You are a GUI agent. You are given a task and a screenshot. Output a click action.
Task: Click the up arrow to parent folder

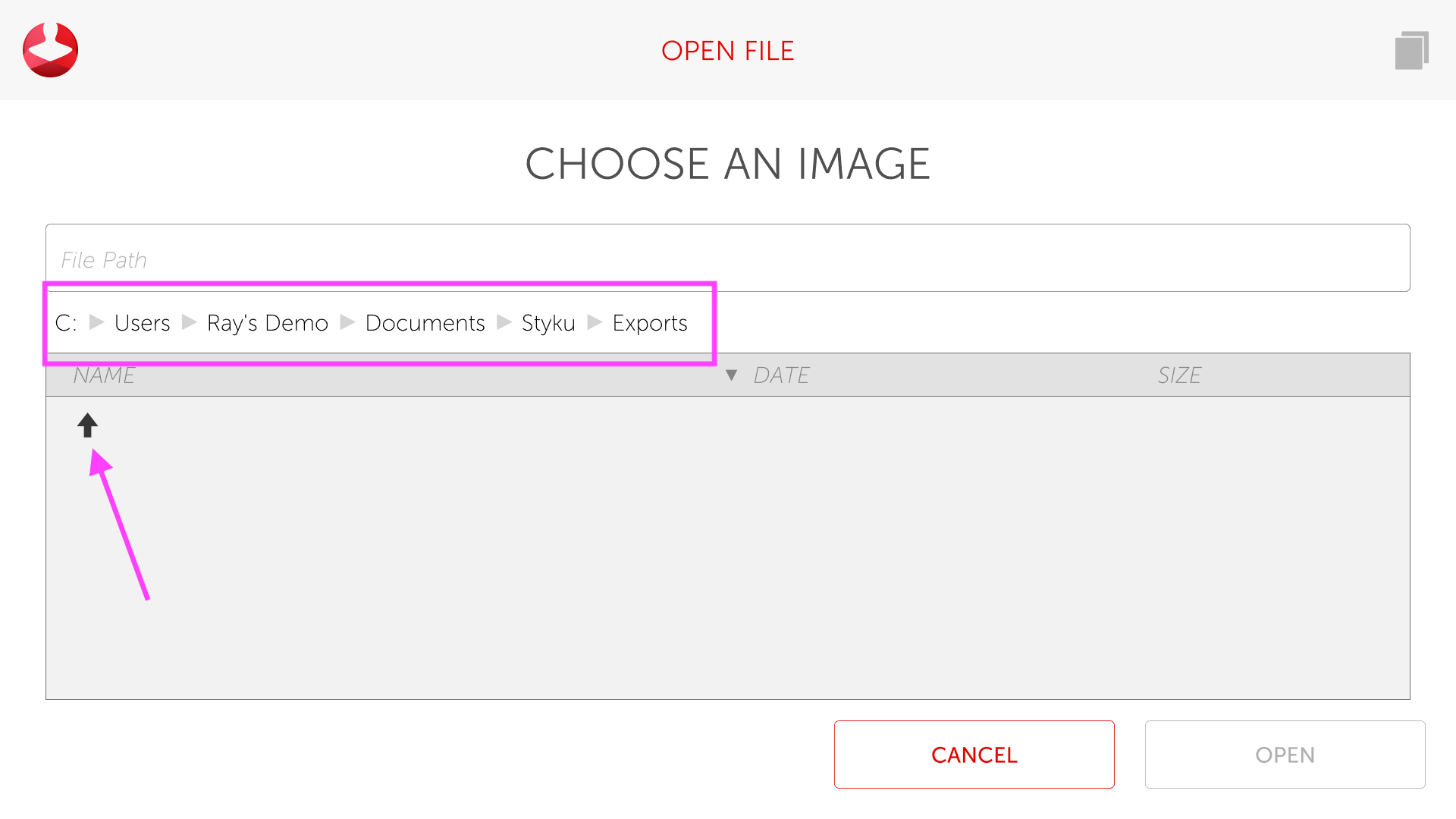[x=87, y=425]
